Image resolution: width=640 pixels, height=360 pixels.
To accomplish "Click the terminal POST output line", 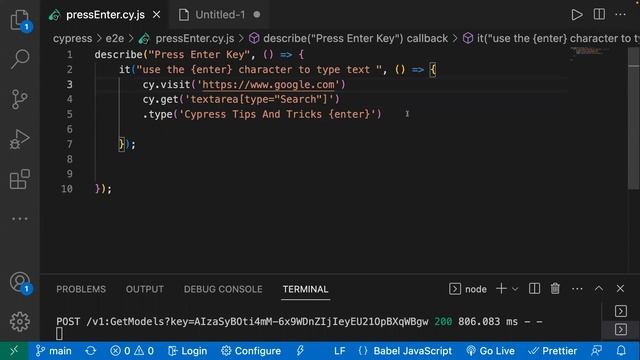I will point(299,322).
